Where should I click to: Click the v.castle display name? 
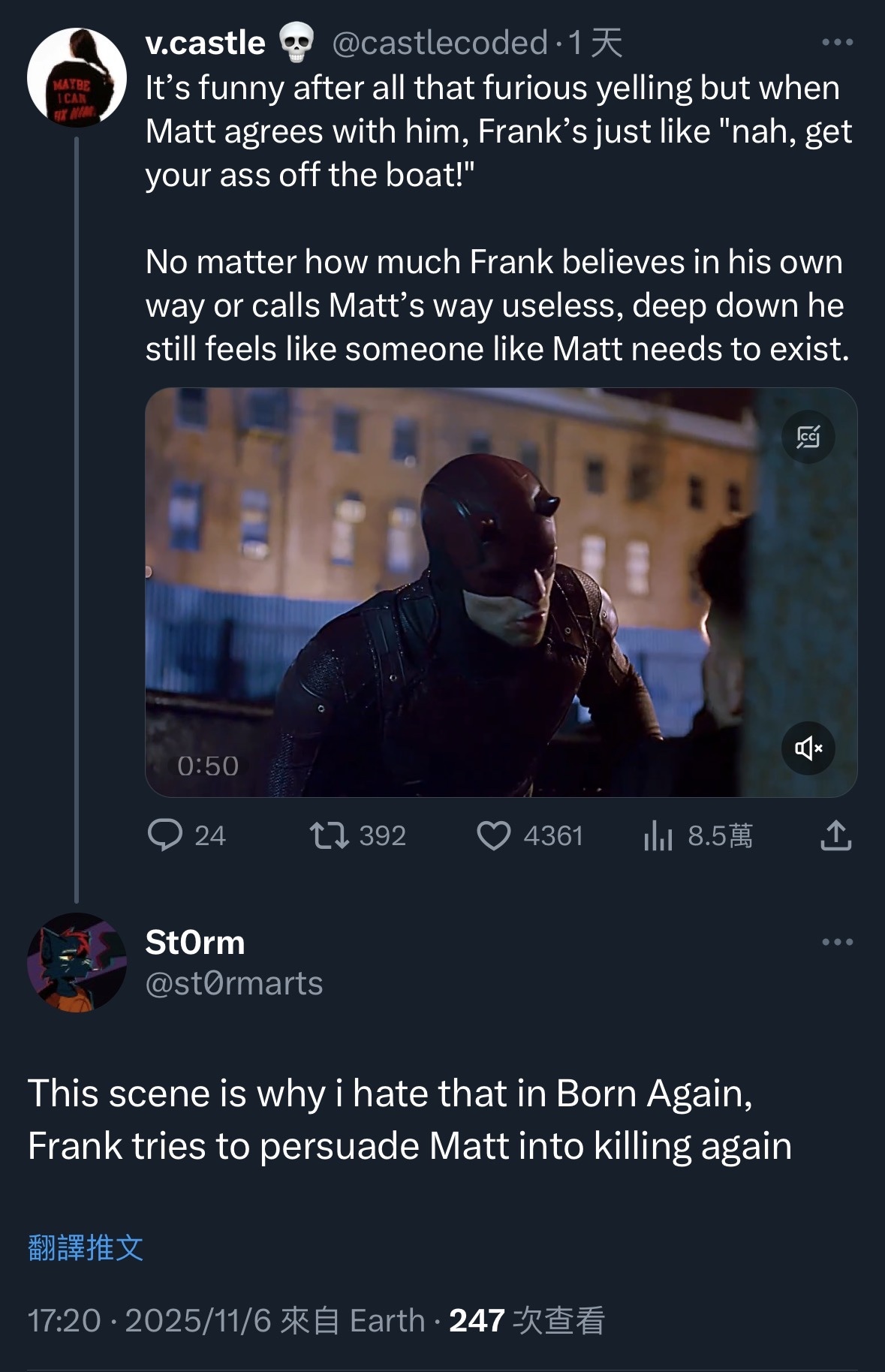pos(205,43)
